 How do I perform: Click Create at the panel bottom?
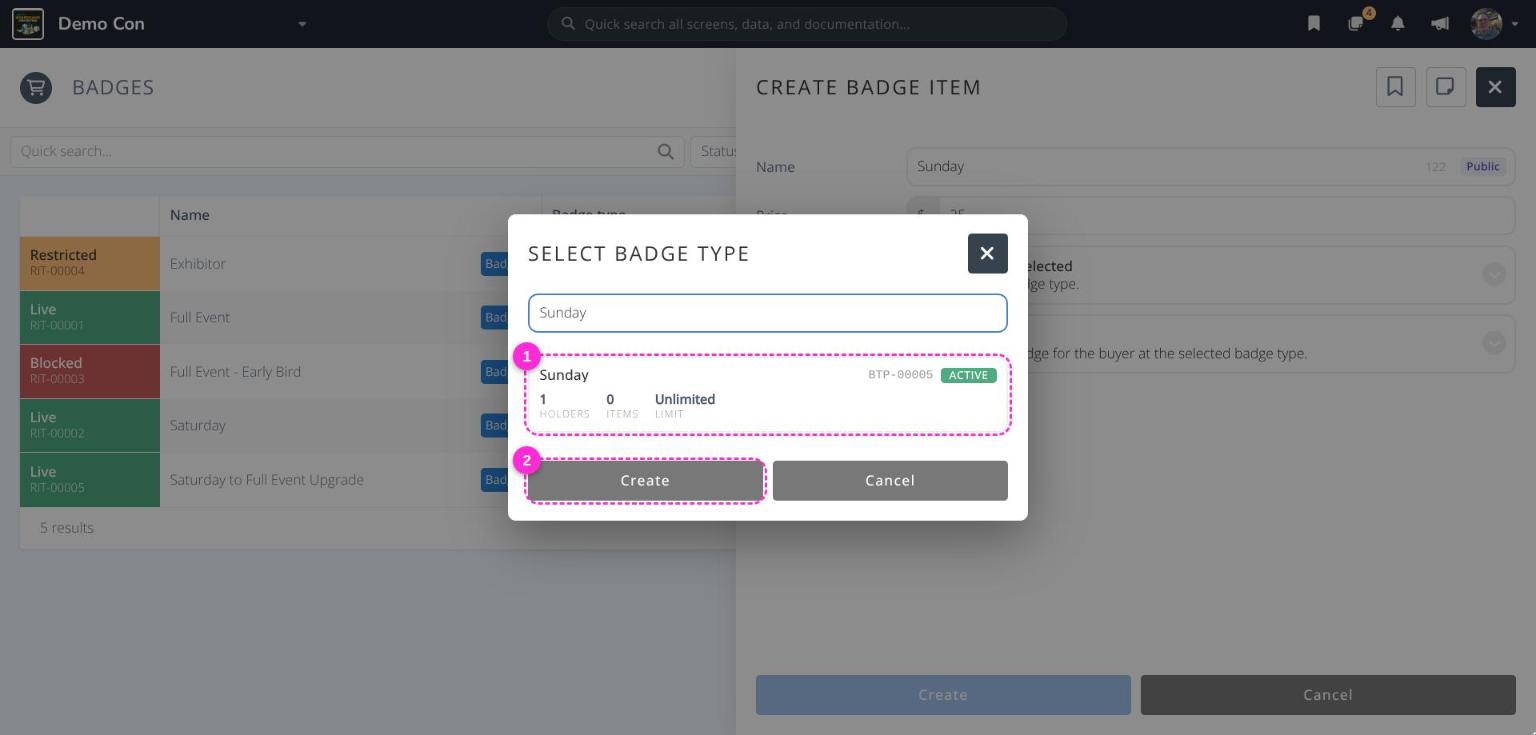[943, 695]
